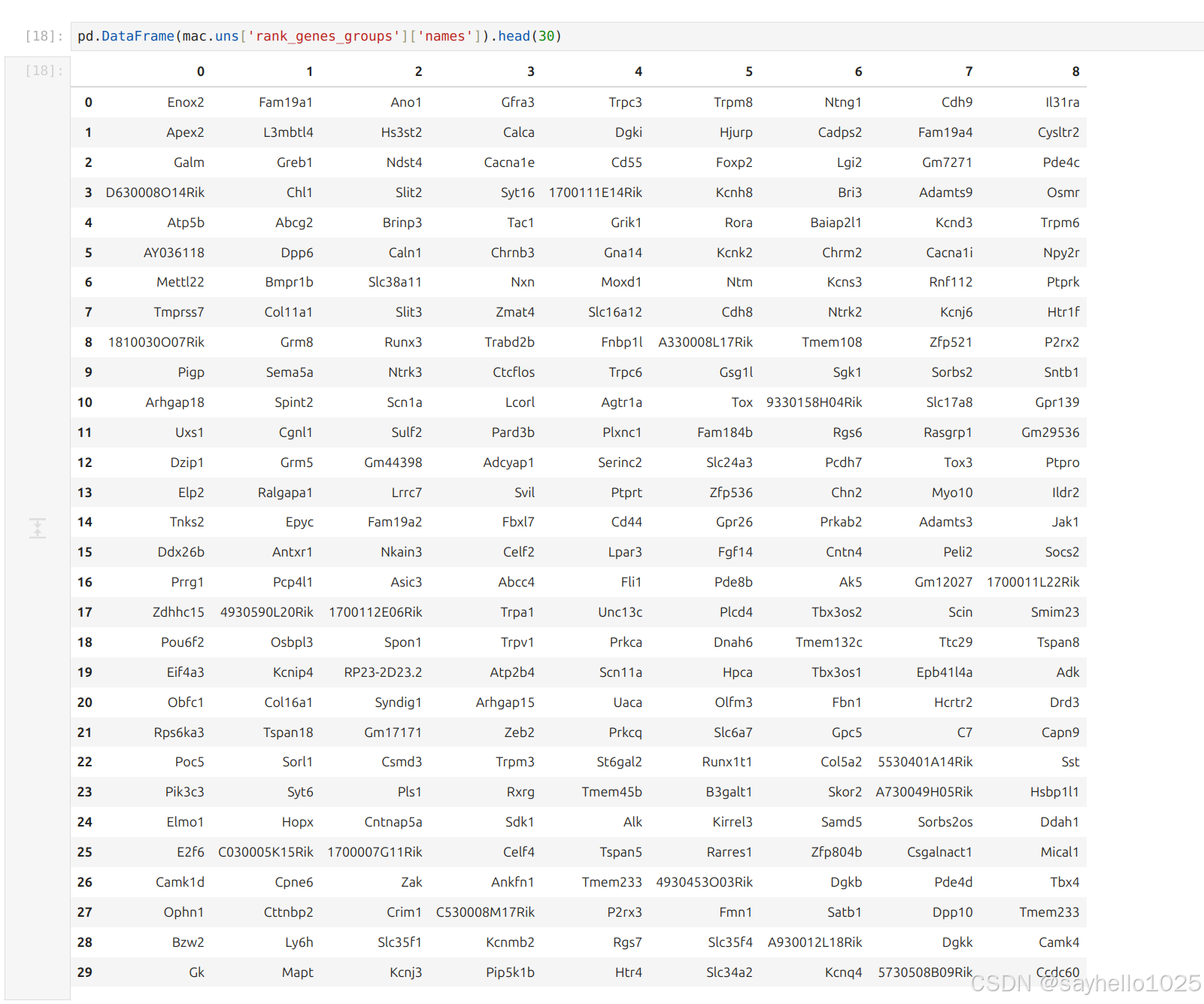Click row index 29
The height and width of the screenshot is (1004, 1204).
pos(85,972)
